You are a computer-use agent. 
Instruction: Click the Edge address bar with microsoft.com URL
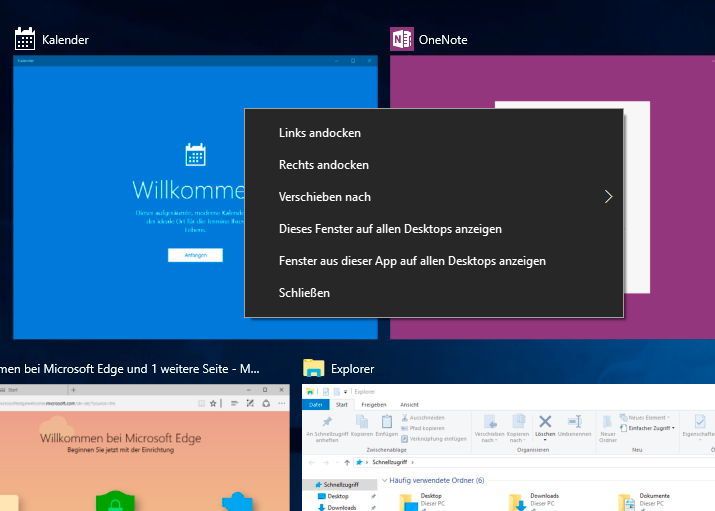97,403
